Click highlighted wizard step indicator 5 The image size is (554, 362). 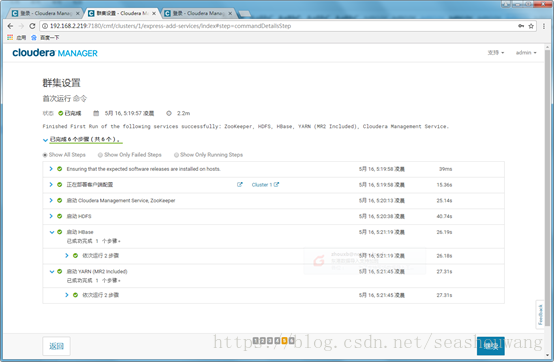284,341
